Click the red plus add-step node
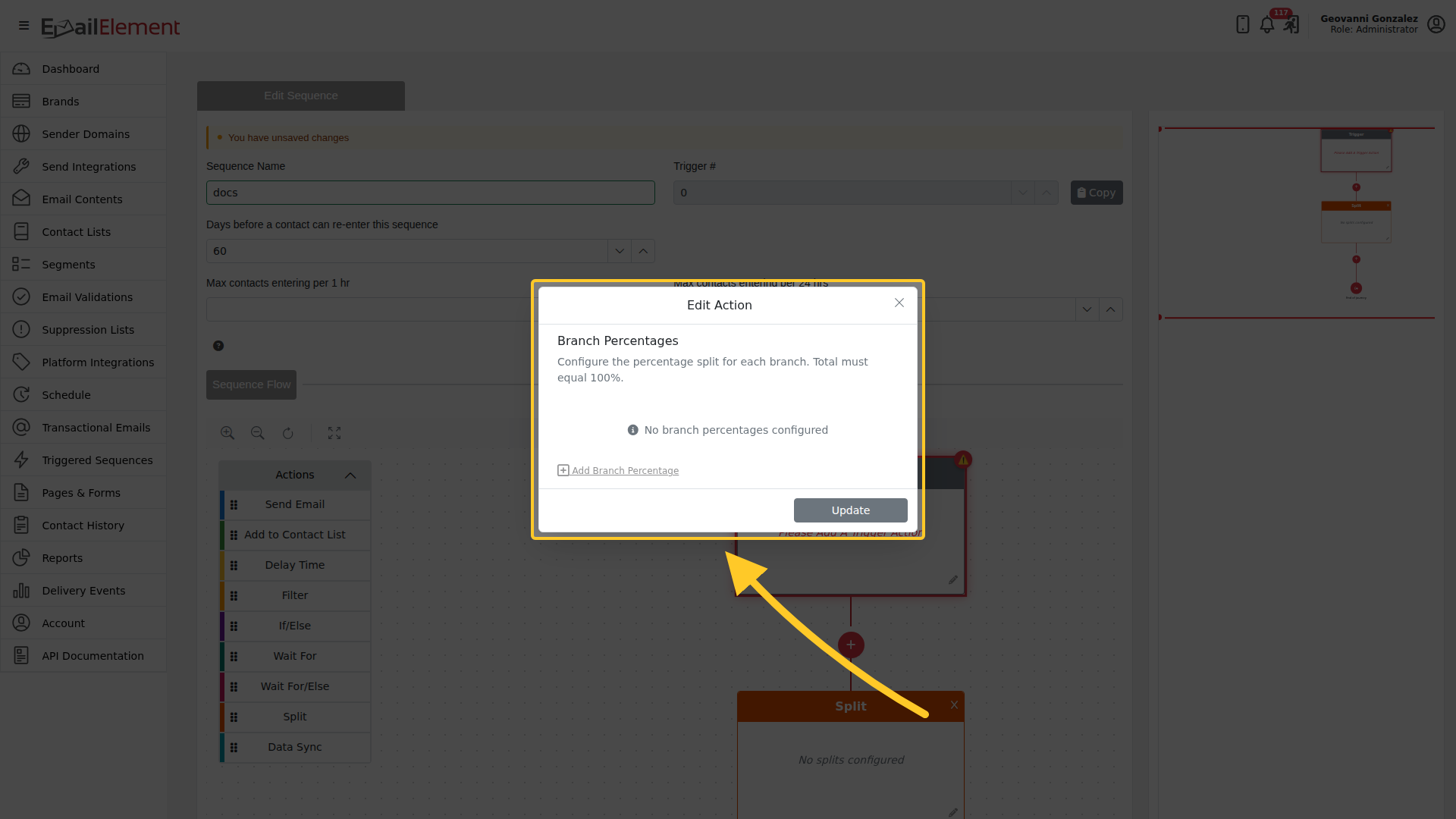Image resolution: width=1456 pixels, height=819 pixels. click(x=851, y=645)
